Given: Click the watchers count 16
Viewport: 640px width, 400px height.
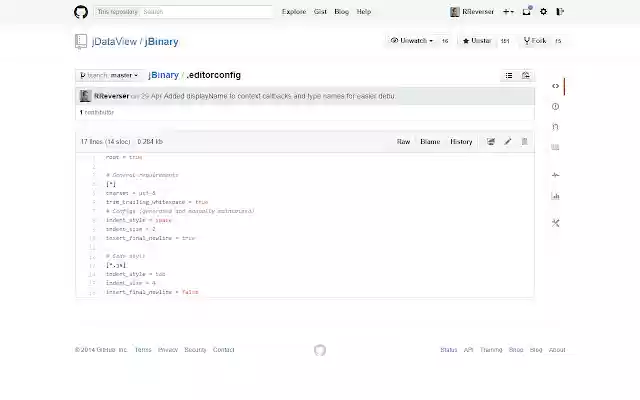Looking at the screenshot, I should point(445,41).
